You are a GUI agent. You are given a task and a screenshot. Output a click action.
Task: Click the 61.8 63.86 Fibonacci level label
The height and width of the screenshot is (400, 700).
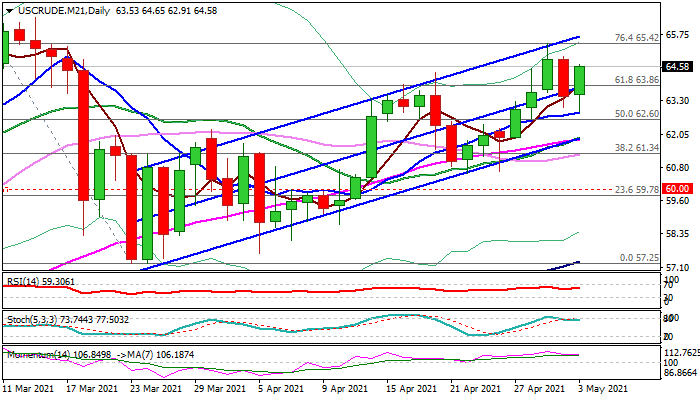coord(637,79)
